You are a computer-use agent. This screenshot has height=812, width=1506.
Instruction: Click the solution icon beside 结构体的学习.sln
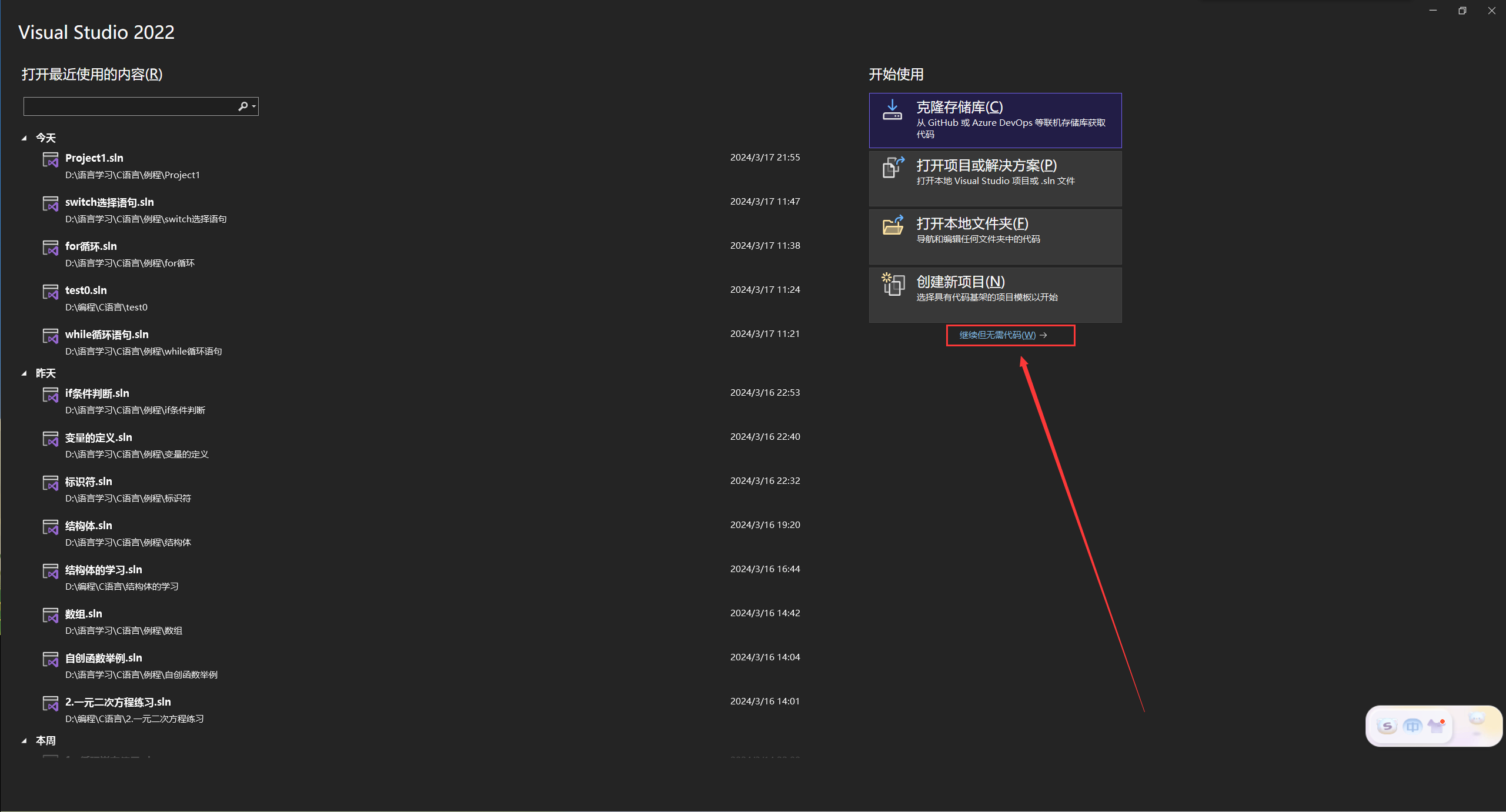click(51, 571)
